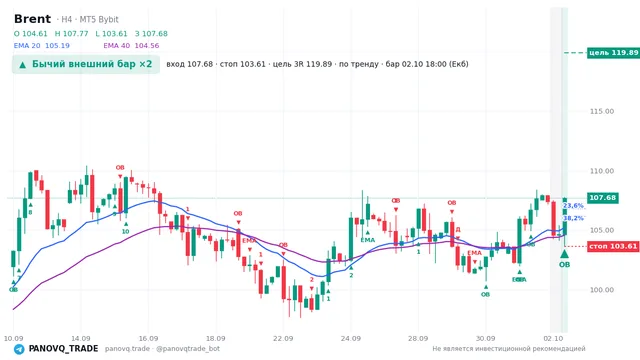Click the '110.00' price axis label

click(x=602, y=171)
